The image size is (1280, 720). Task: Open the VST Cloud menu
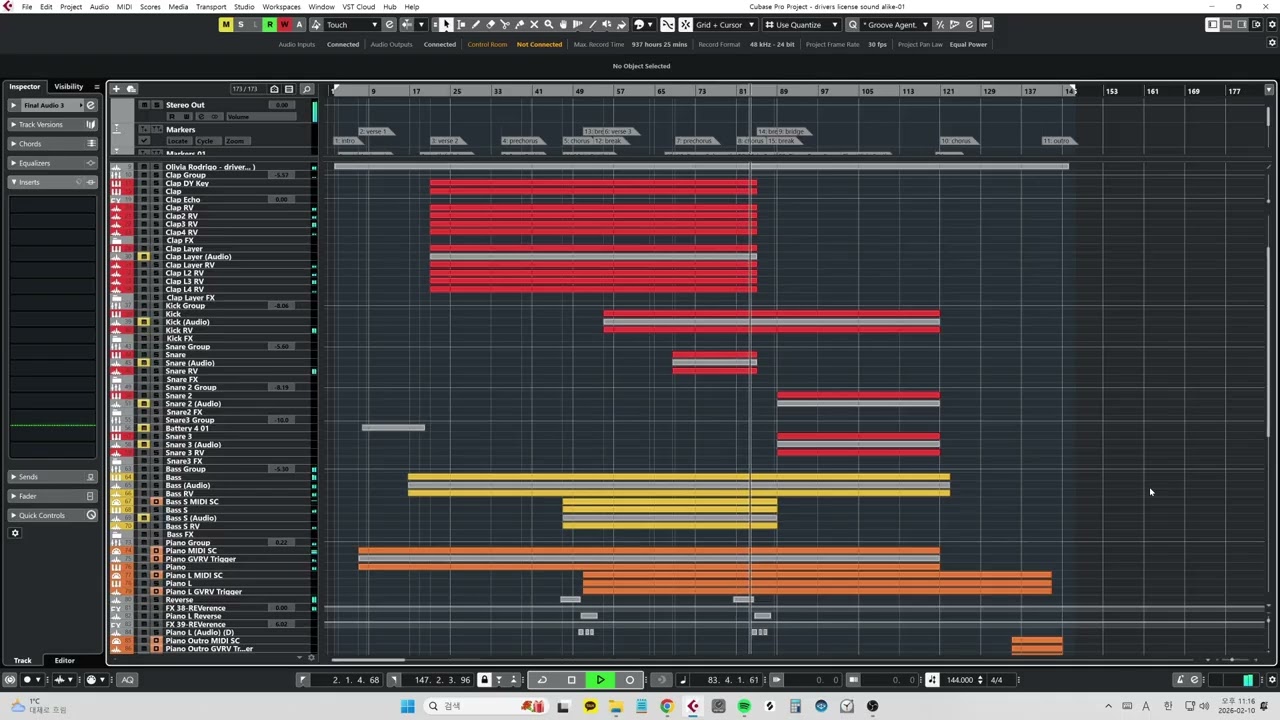click(x=359, y=7)
